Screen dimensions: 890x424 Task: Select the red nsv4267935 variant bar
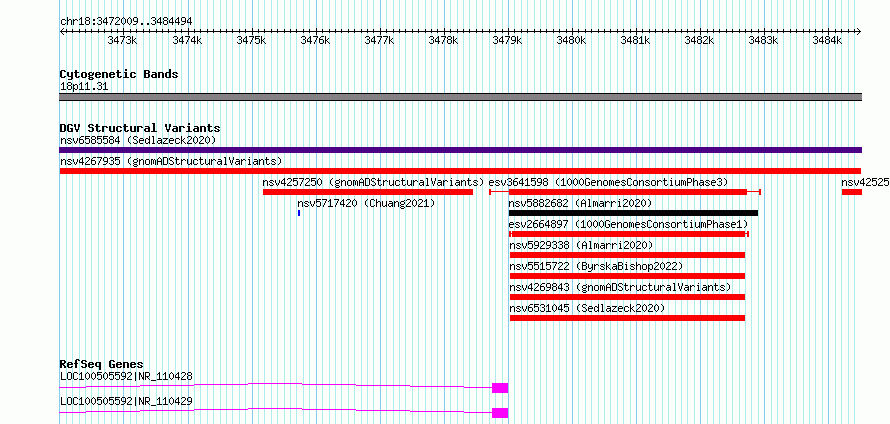(460, 171)
